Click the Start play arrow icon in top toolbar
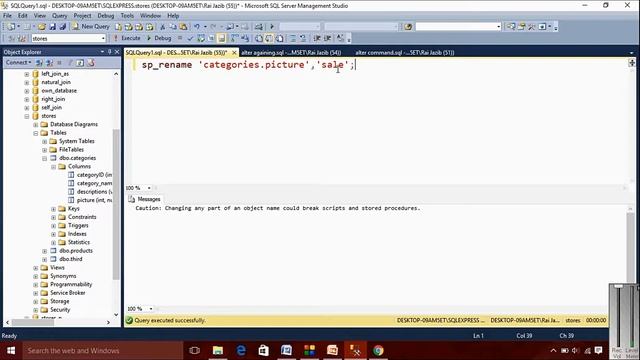Viewport: 640px width, 360px height. (x=272, y=27)
